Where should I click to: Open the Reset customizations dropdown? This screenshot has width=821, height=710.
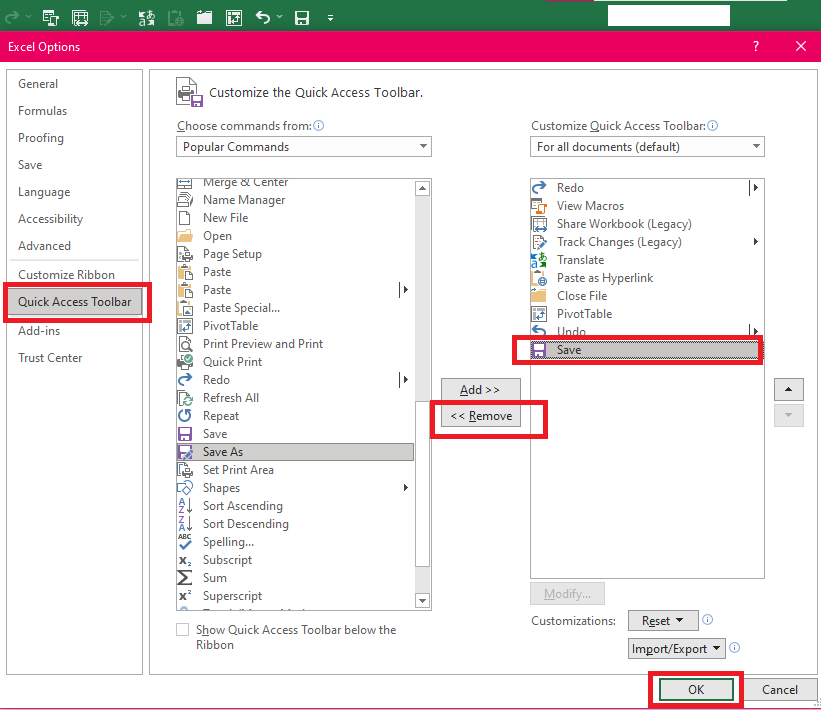(x=663, y=620)
